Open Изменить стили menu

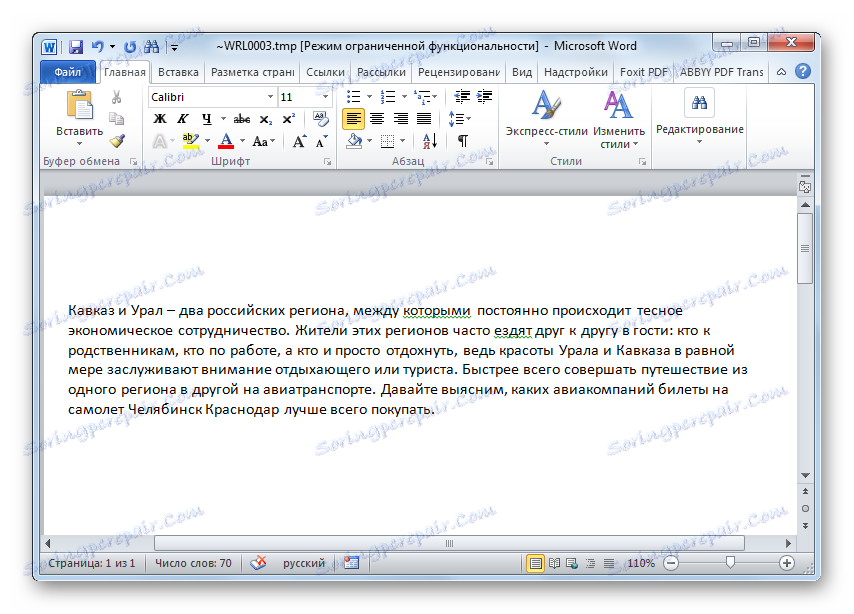[x=619, y=119]
